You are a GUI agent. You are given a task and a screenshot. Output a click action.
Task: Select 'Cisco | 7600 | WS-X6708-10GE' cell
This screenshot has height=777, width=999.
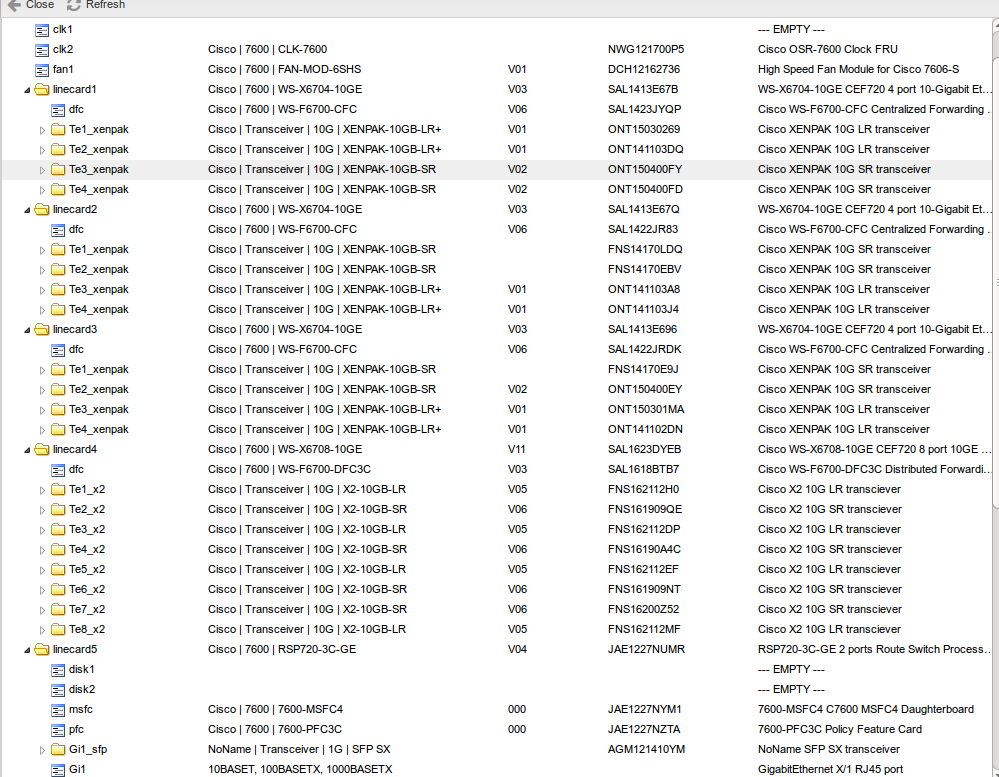coord(285,450)
